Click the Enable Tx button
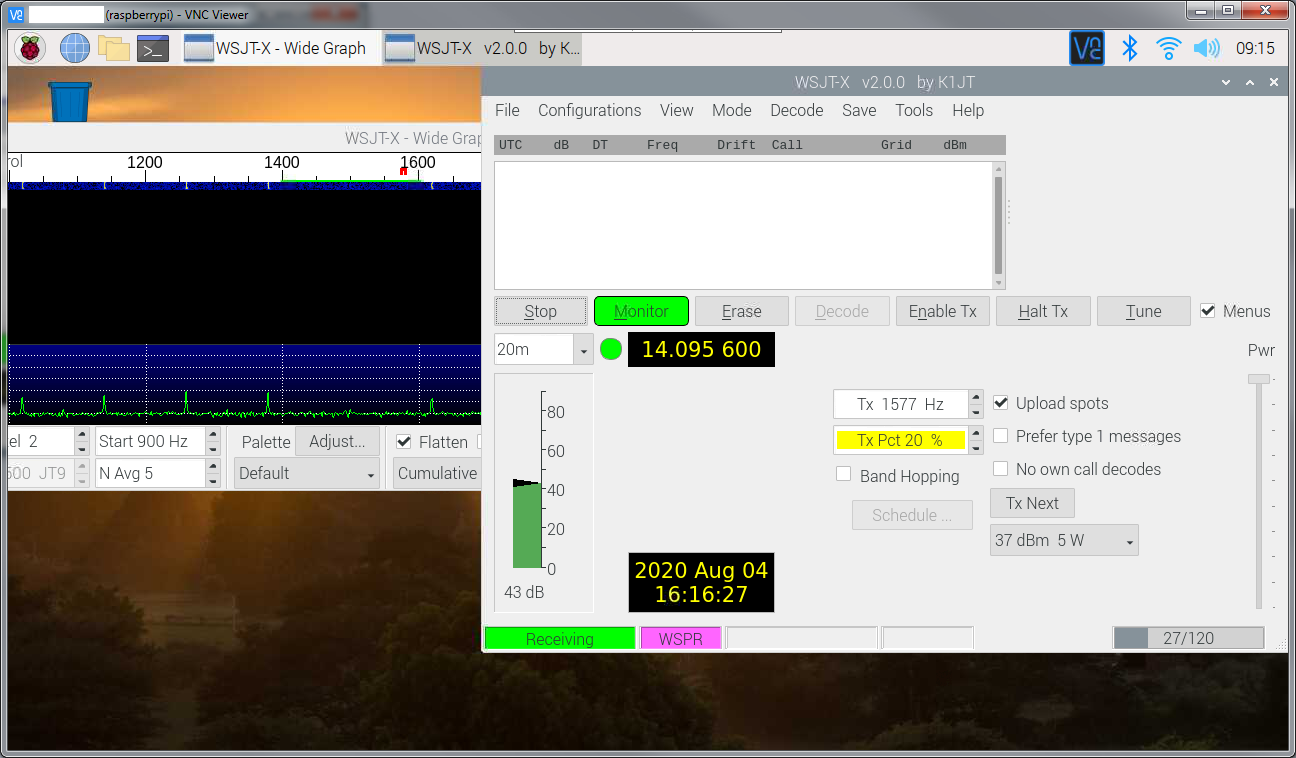The width and height of the screenshot is (1296, 758). coord(943,311)
